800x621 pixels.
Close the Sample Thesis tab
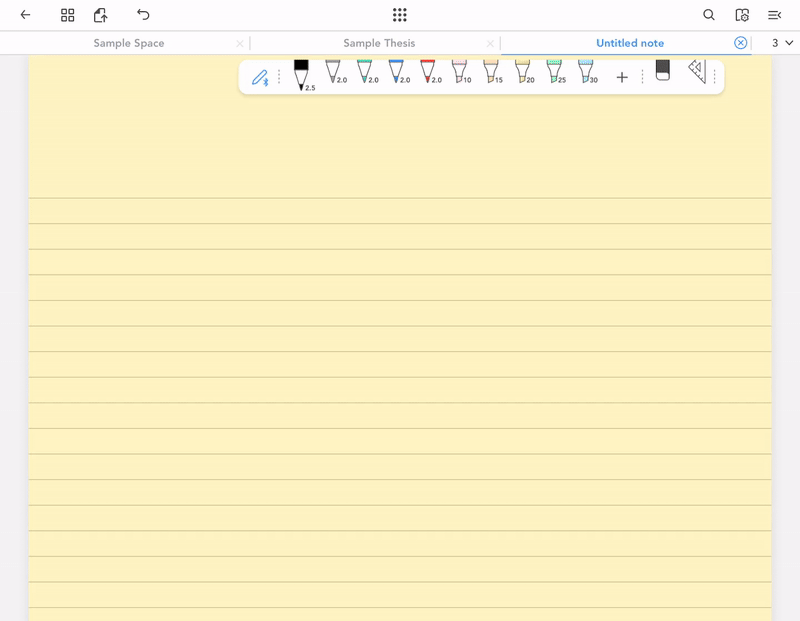490,44
